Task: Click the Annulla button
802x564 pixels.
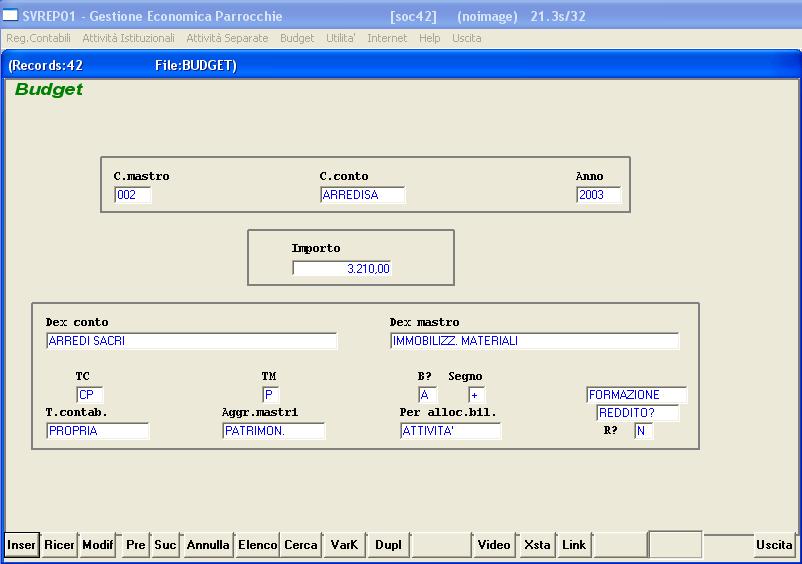Action: pos(208,545)
